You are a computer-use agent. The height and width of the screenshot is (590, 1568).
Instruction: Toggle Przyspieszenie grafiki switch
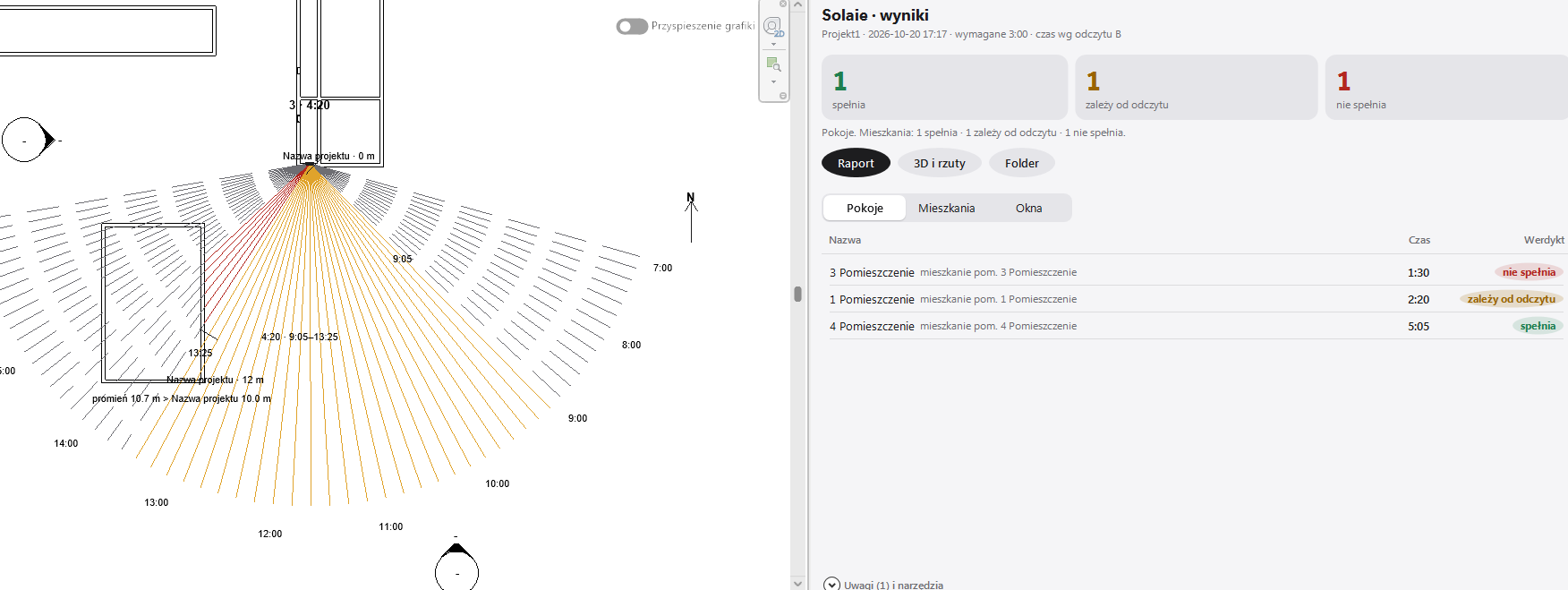(x=632, y=26)
